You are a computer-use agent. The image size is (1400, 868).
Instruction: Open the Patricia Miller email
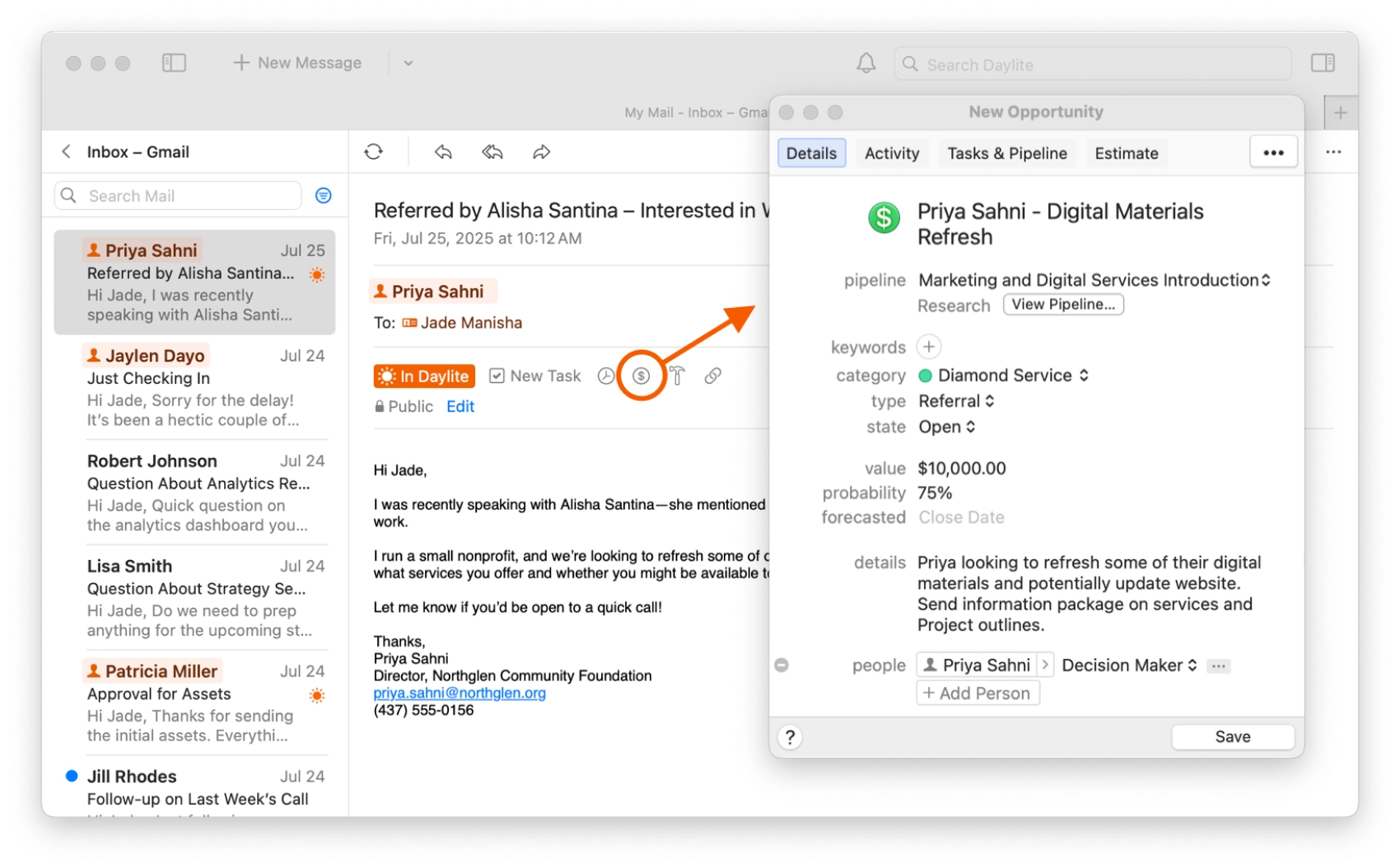point(195,702)
